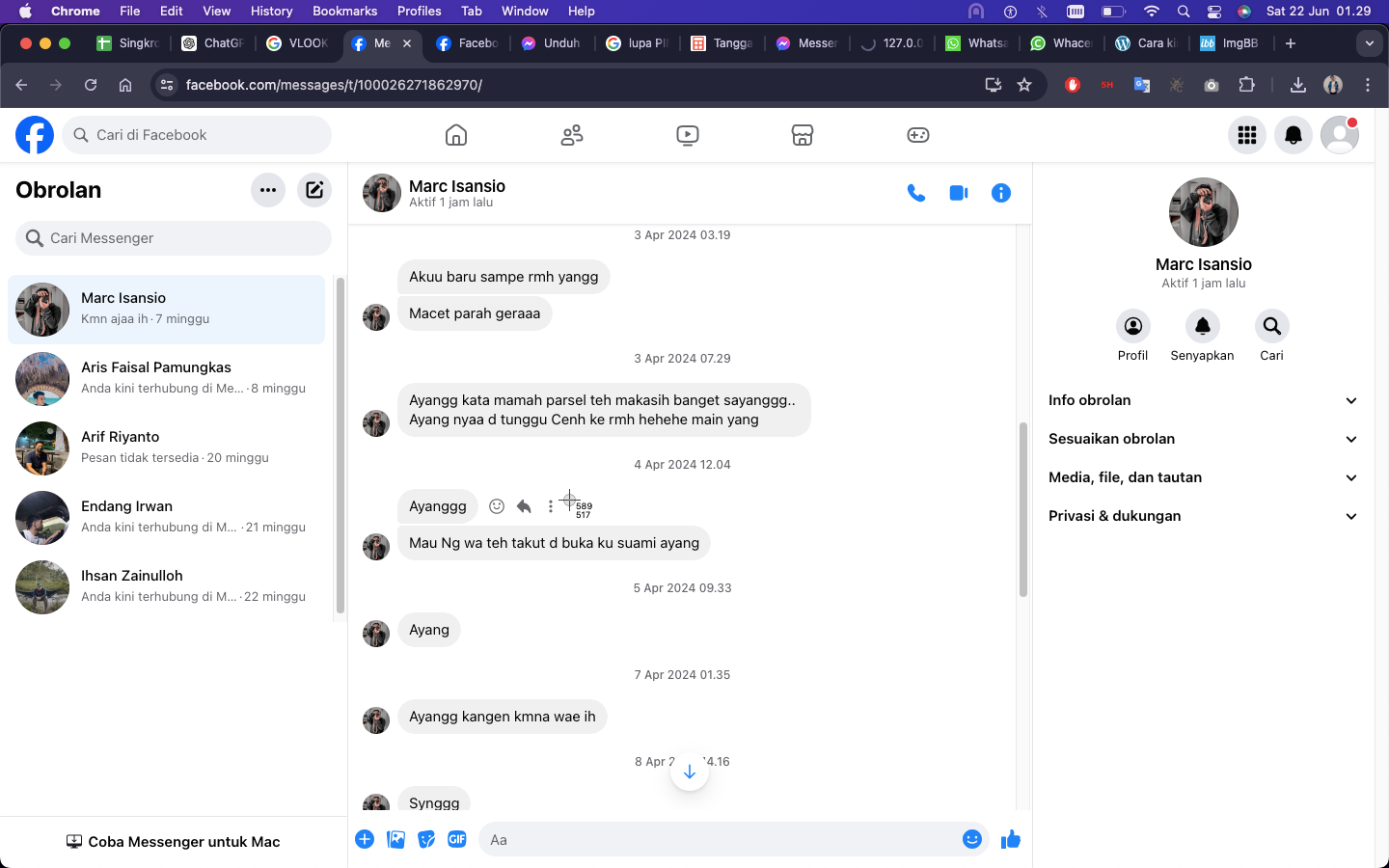The image size is (1389, 868).
Task: Open Chrome's Bookmarks menu
Action: coord(344,11)
